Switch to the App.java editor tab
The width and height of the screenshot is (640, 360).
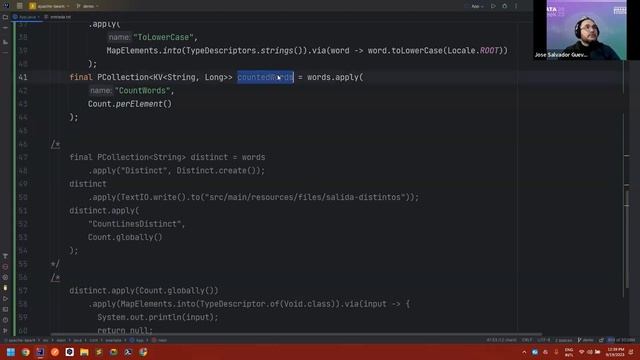click(x=27, y=17)
